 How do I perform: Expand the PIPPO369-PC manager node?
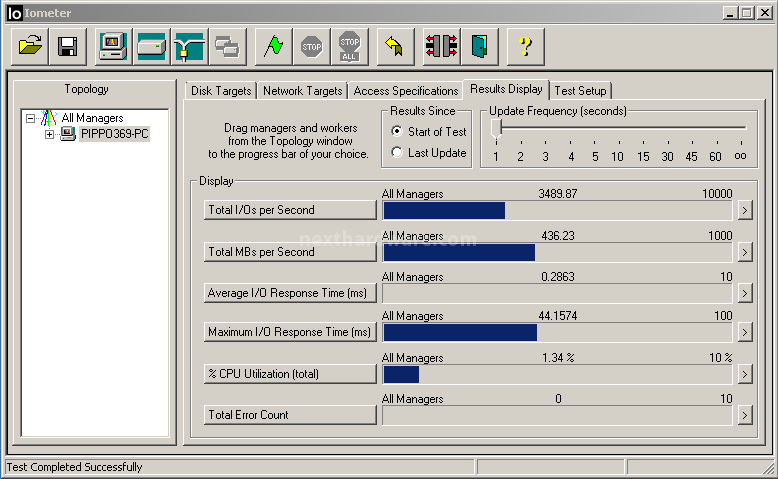[x=49, y=134]
